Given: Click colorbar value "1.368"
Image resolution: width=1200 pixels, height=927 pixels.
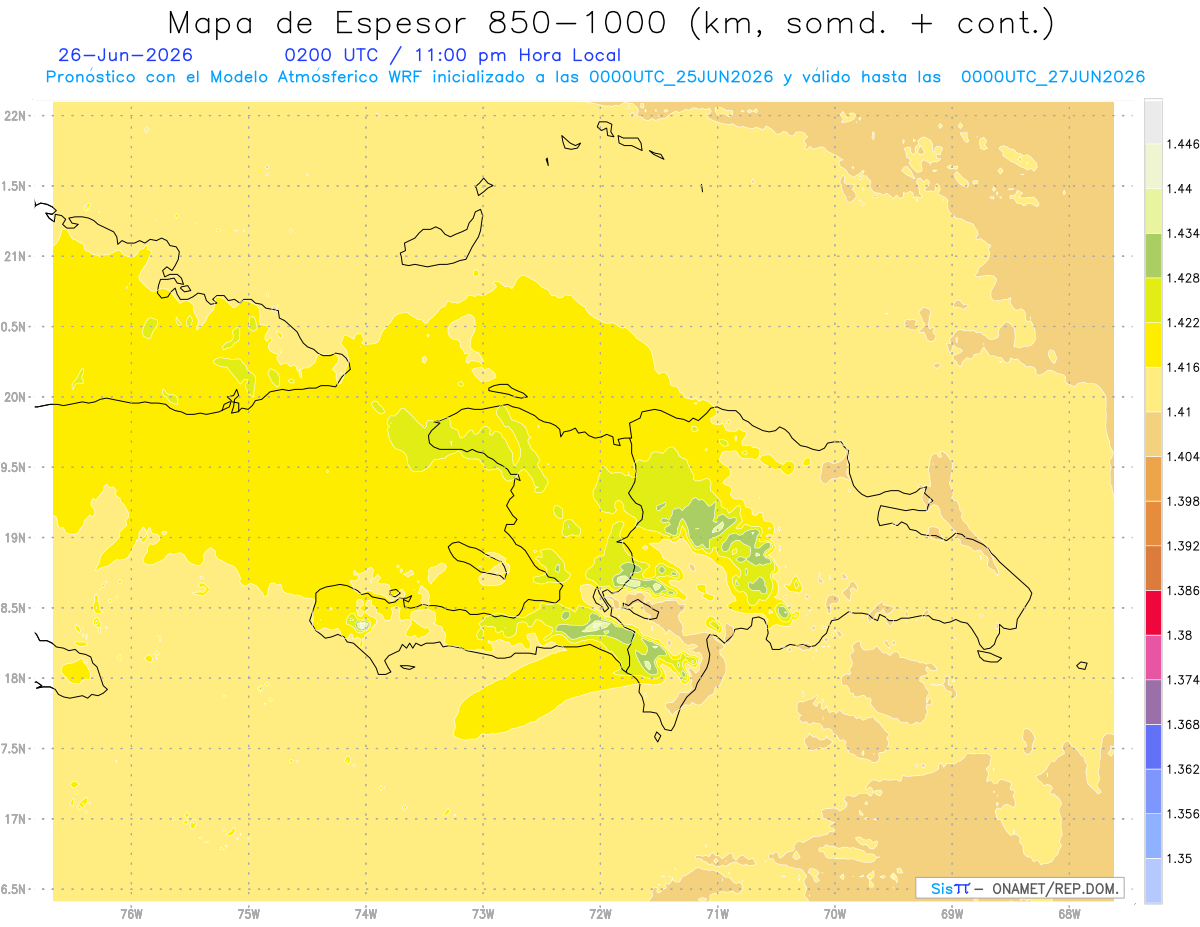Looking at the screenshot, I should pyautogui.click(x=1183, y=725).
